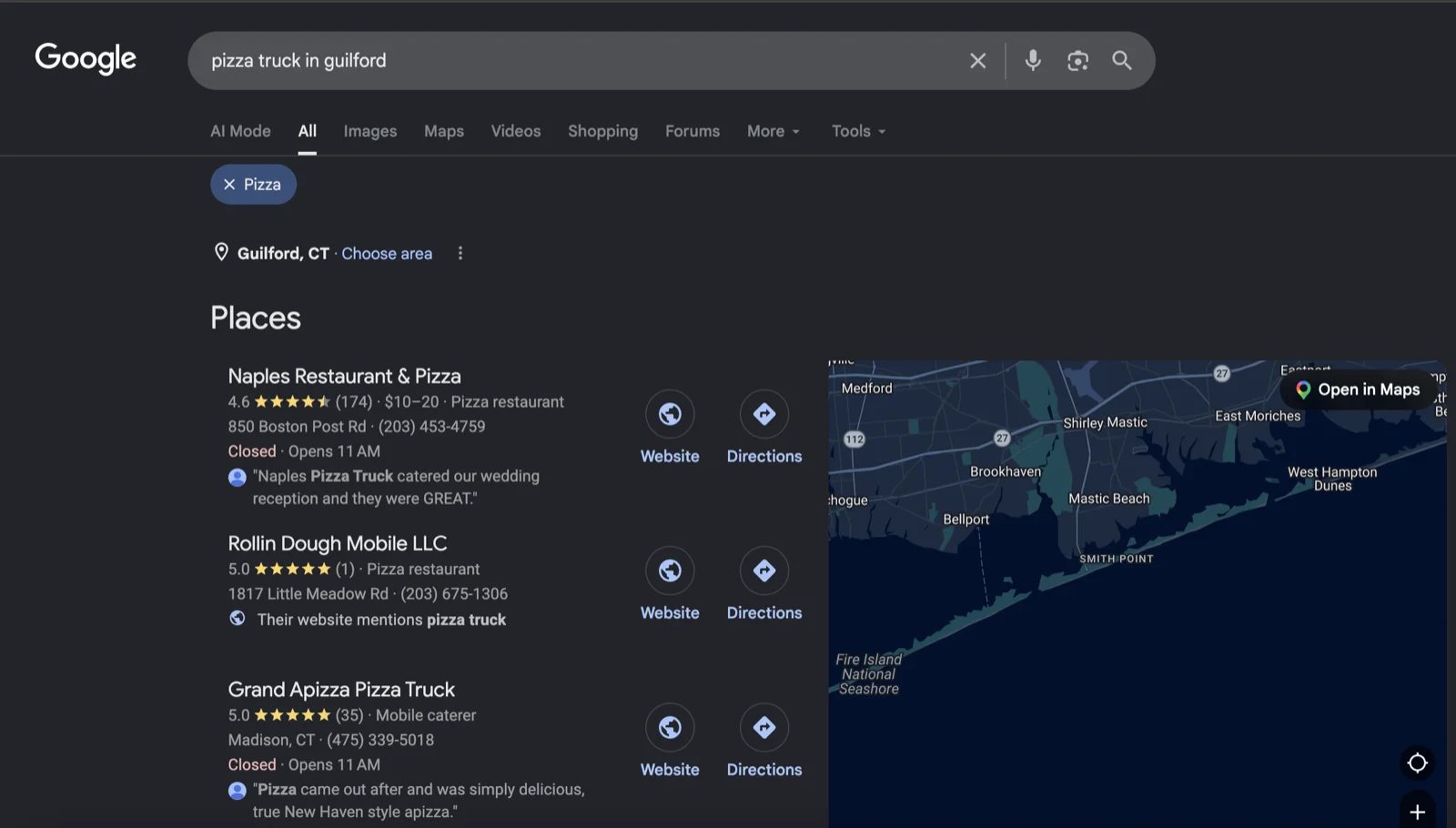Open Grand Apizza Pizza Truck listing title
The height and width of the screenshot is (828, 1456).
tap(341, 690)
